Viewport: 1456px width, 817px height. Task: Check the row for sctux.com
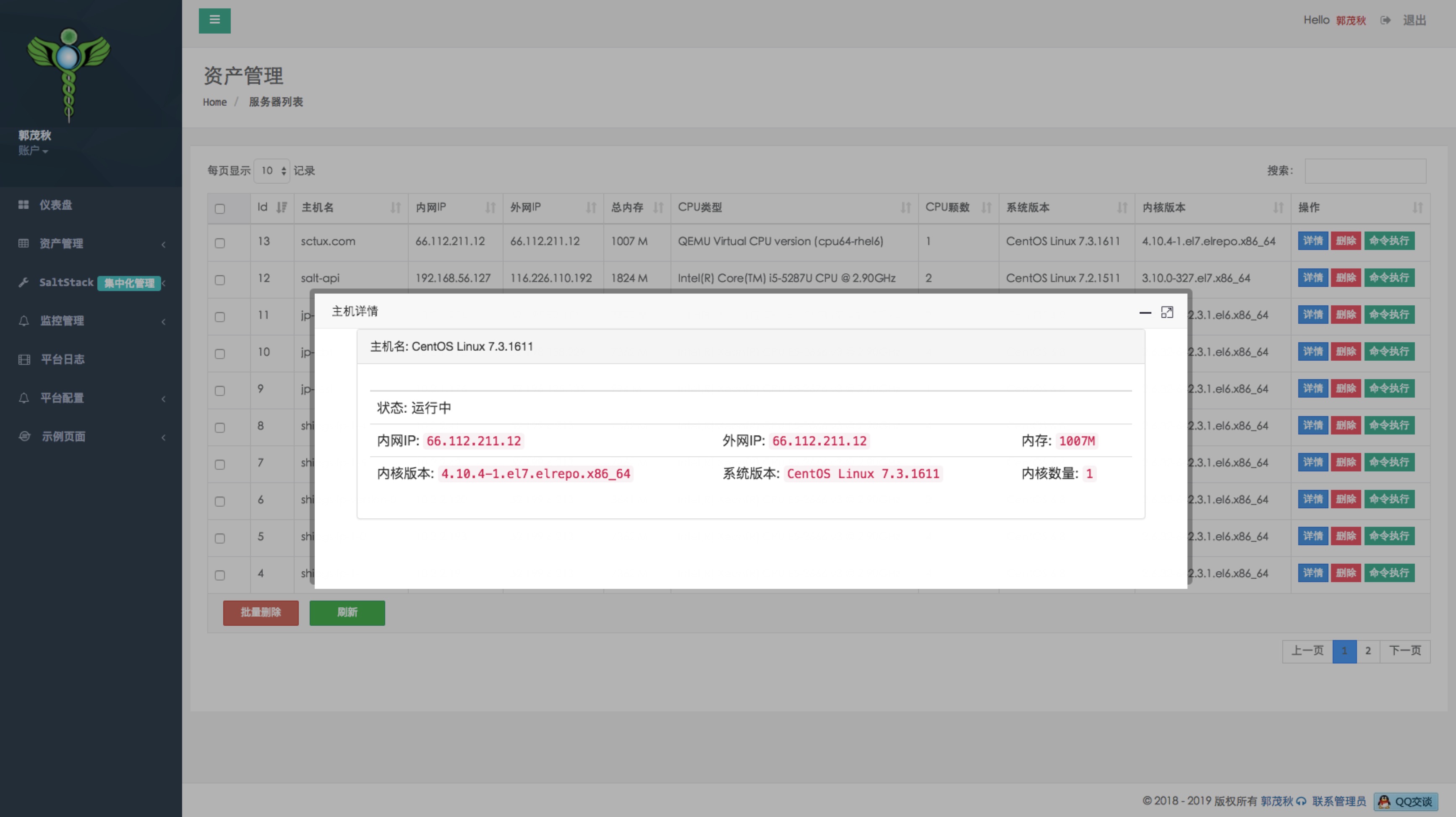[220, 243]
